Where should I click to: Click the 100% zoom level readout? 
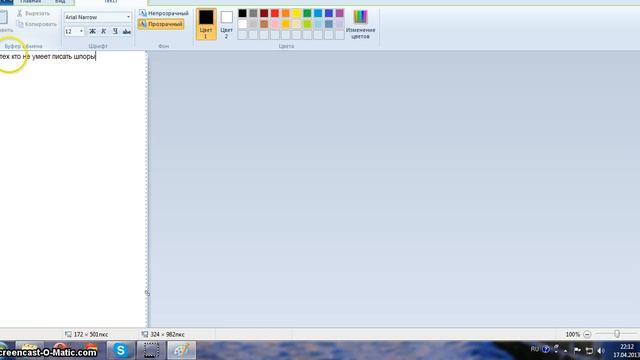(572, 334)
